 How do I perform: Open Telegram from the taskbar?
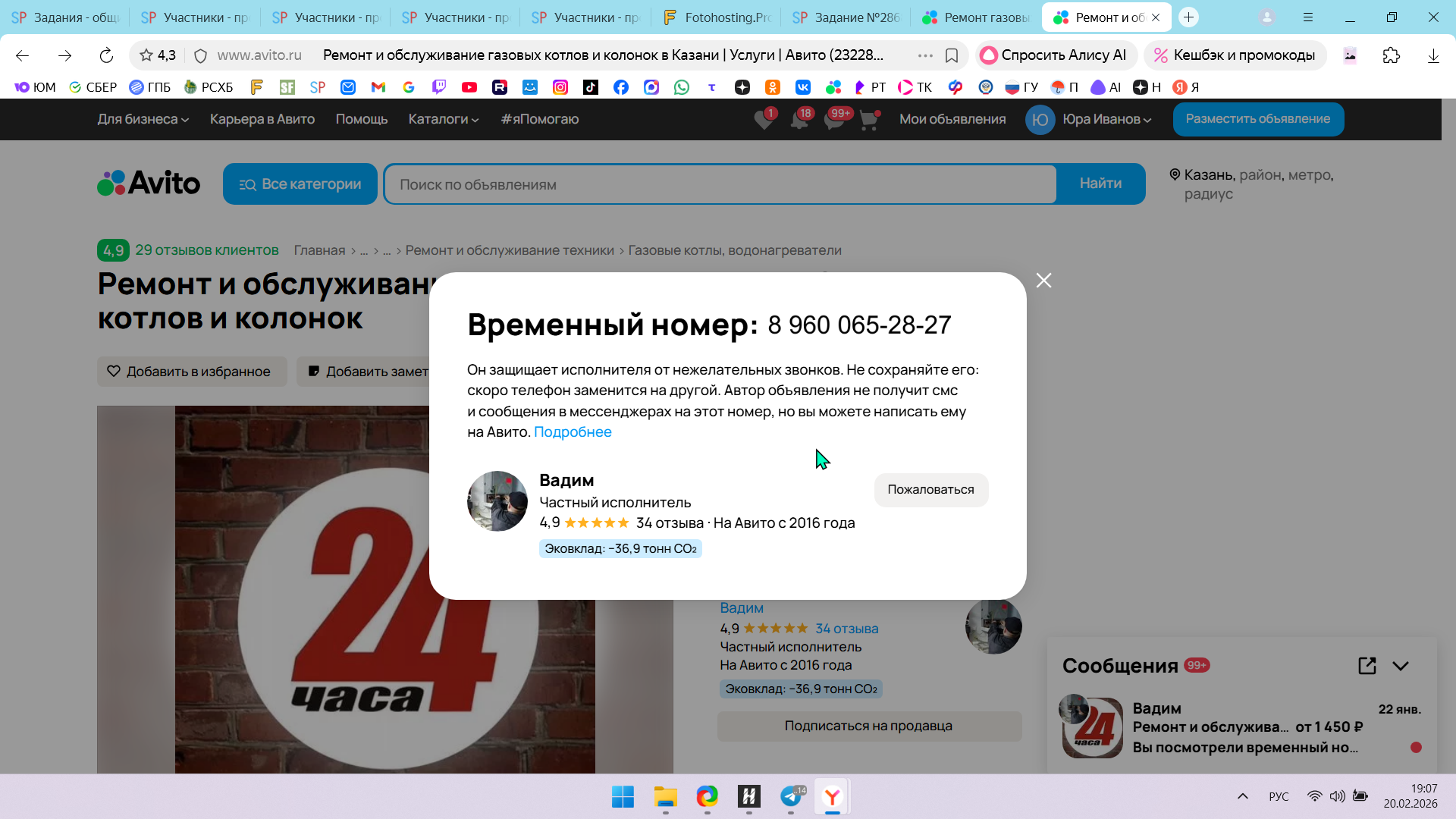pos(791,796)
